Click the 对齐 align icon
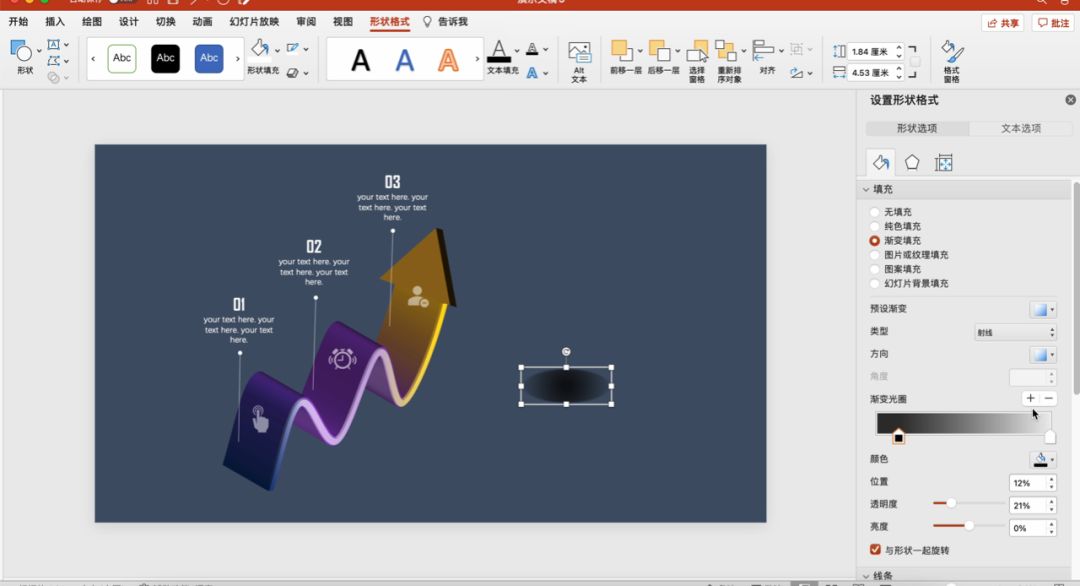The height and width of the screenshot is (586, 1080). [x=762, y=51]
